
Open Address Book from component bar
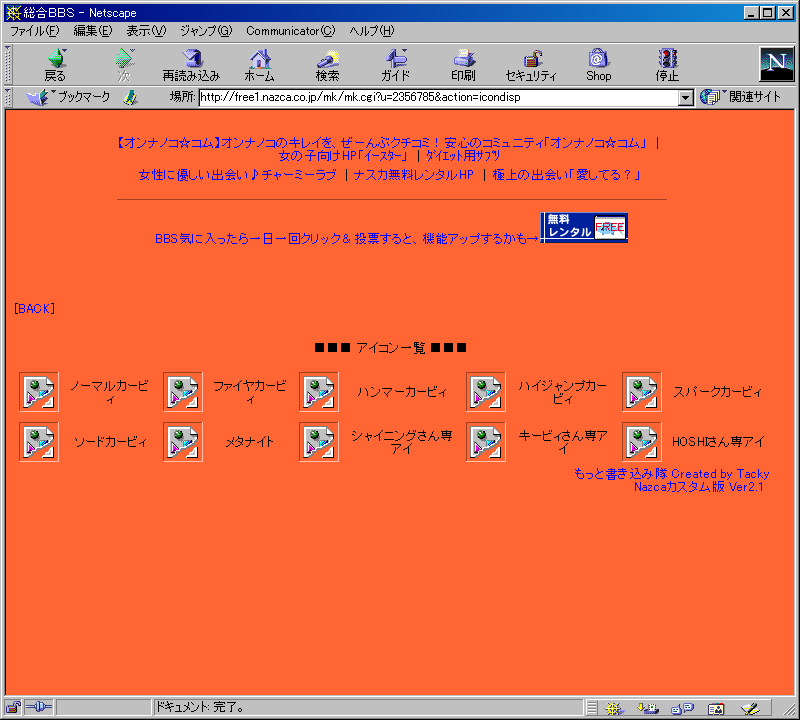point(716,708)
